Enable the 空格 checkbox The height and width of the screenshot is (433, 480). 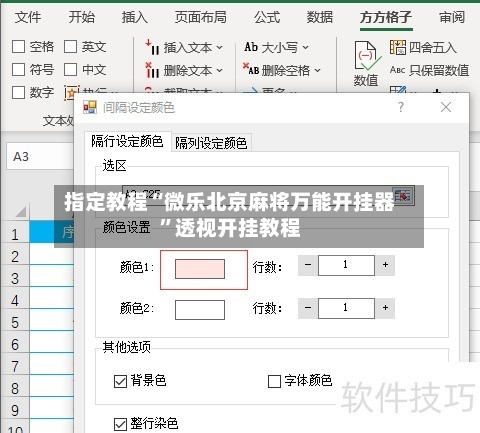(x=18, y=47)
